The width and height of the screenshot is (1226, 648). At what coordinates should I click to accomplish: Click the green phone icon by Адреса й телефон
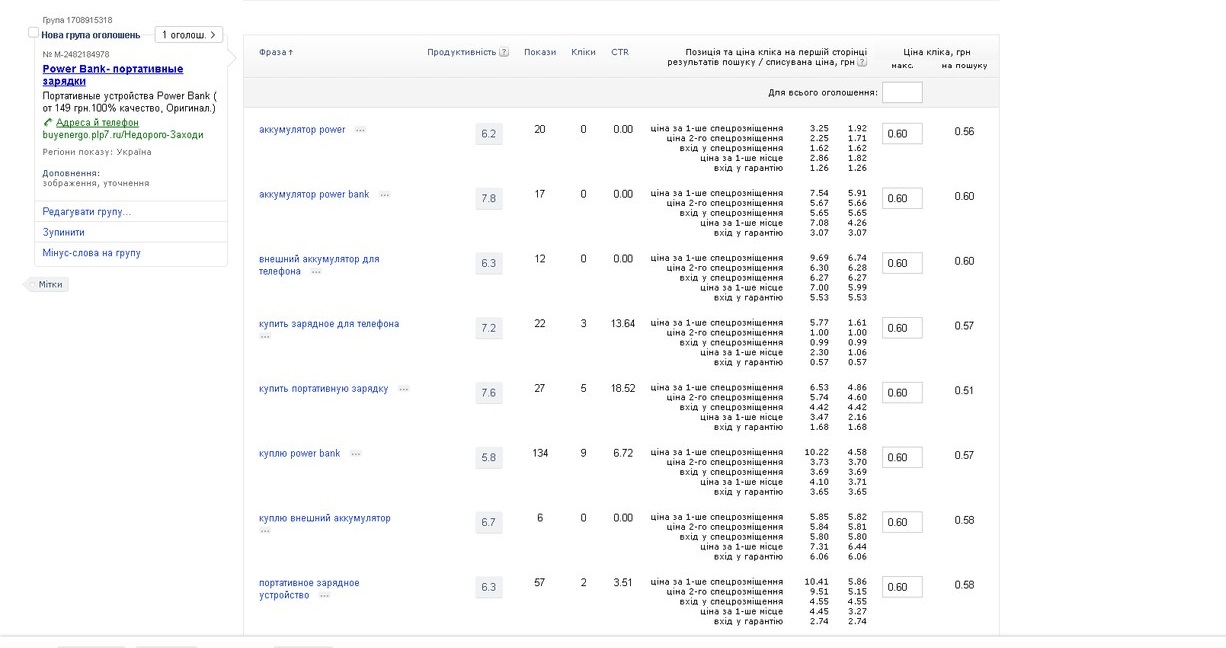coord(48,122)
